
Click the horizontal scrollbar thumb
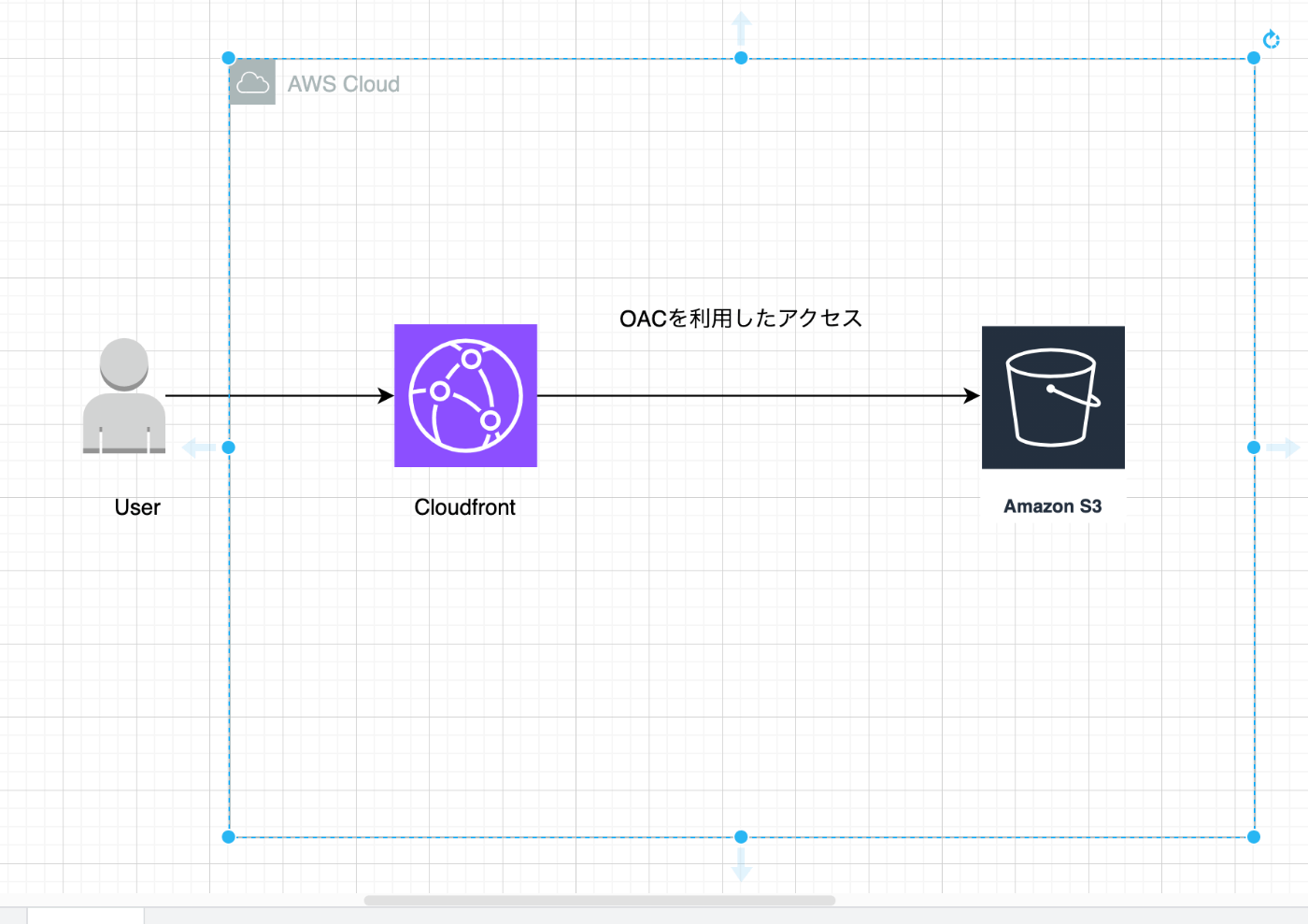pyautogui.click(x=600, y=901)
